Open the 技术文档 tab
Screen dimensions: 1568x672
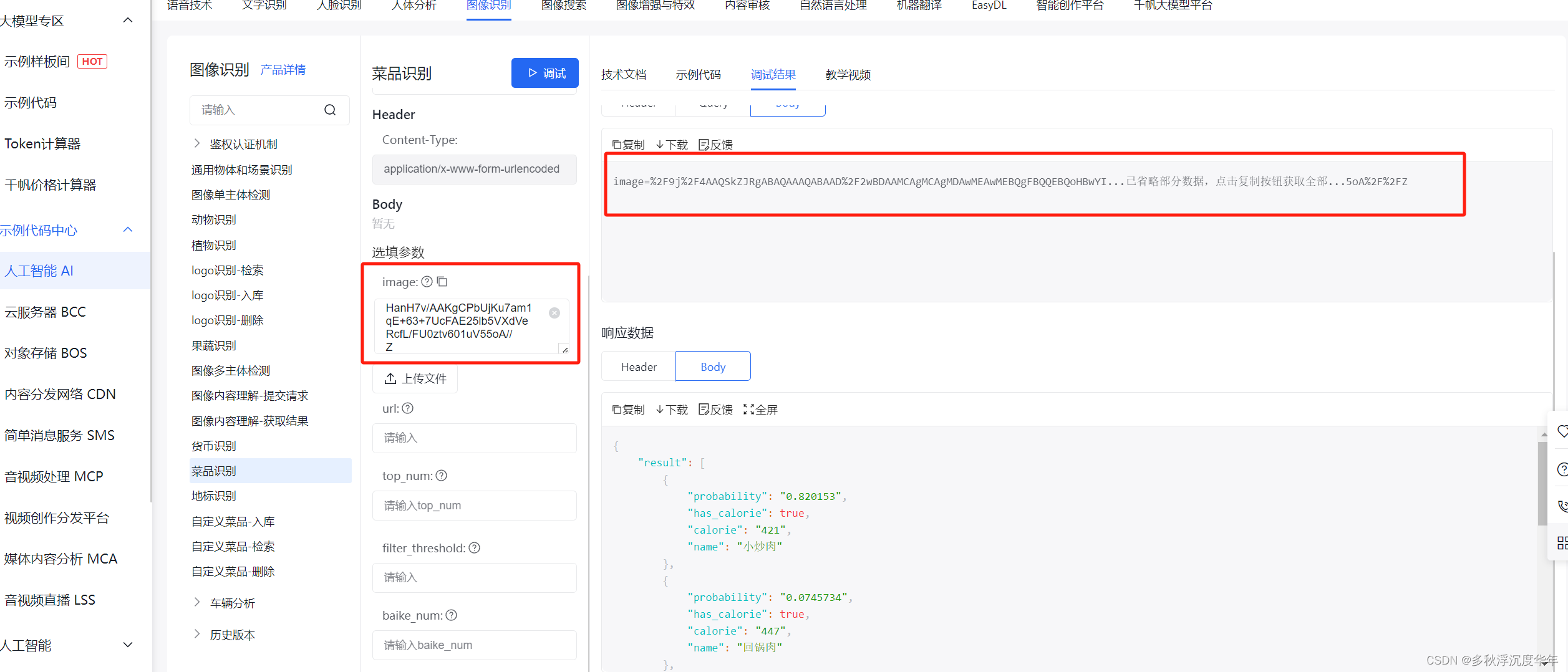(x=624, y=75)
